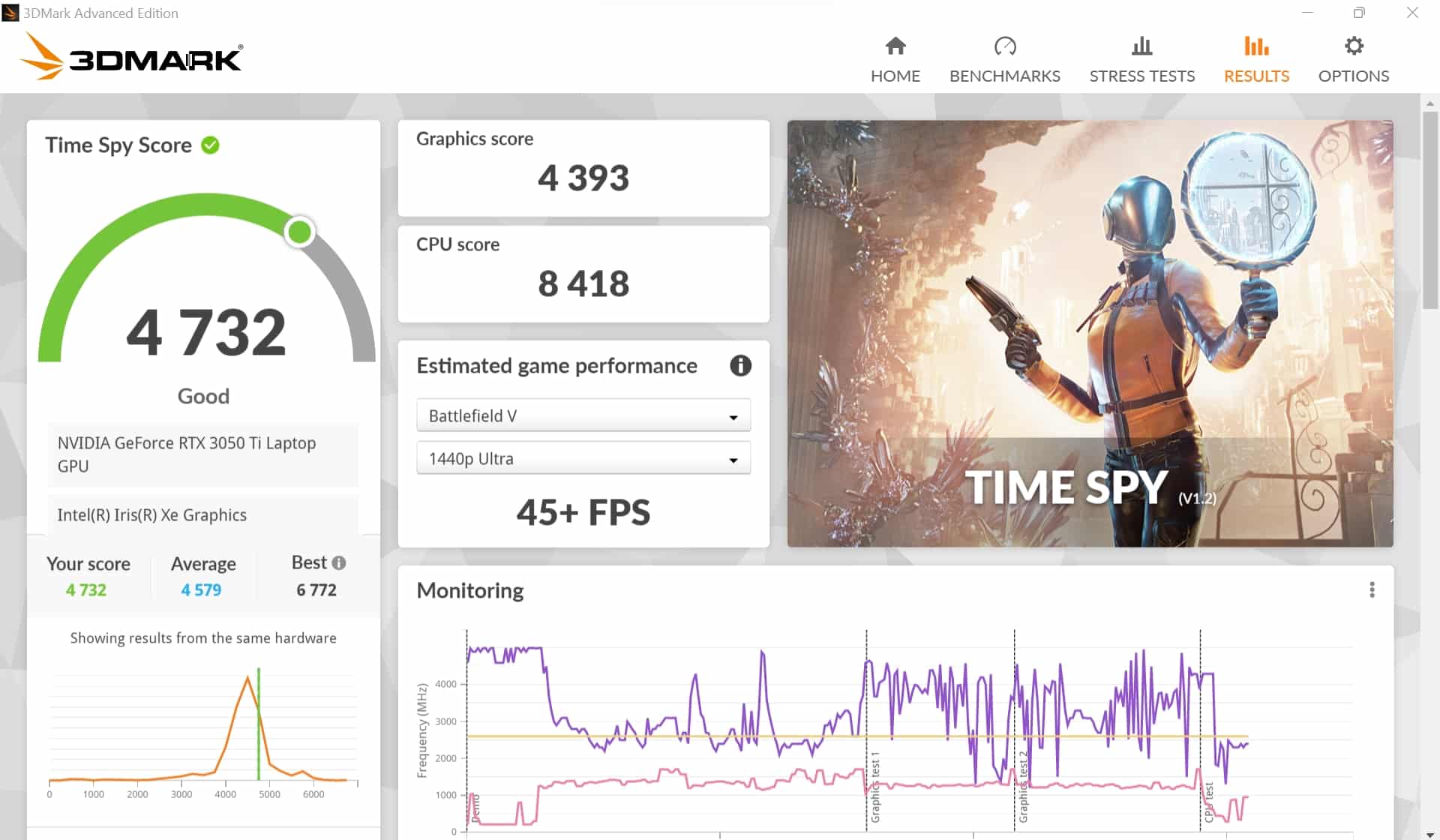Click the 3DMark logo
This screenshot has width=1440, height=840.
point(131,57)
